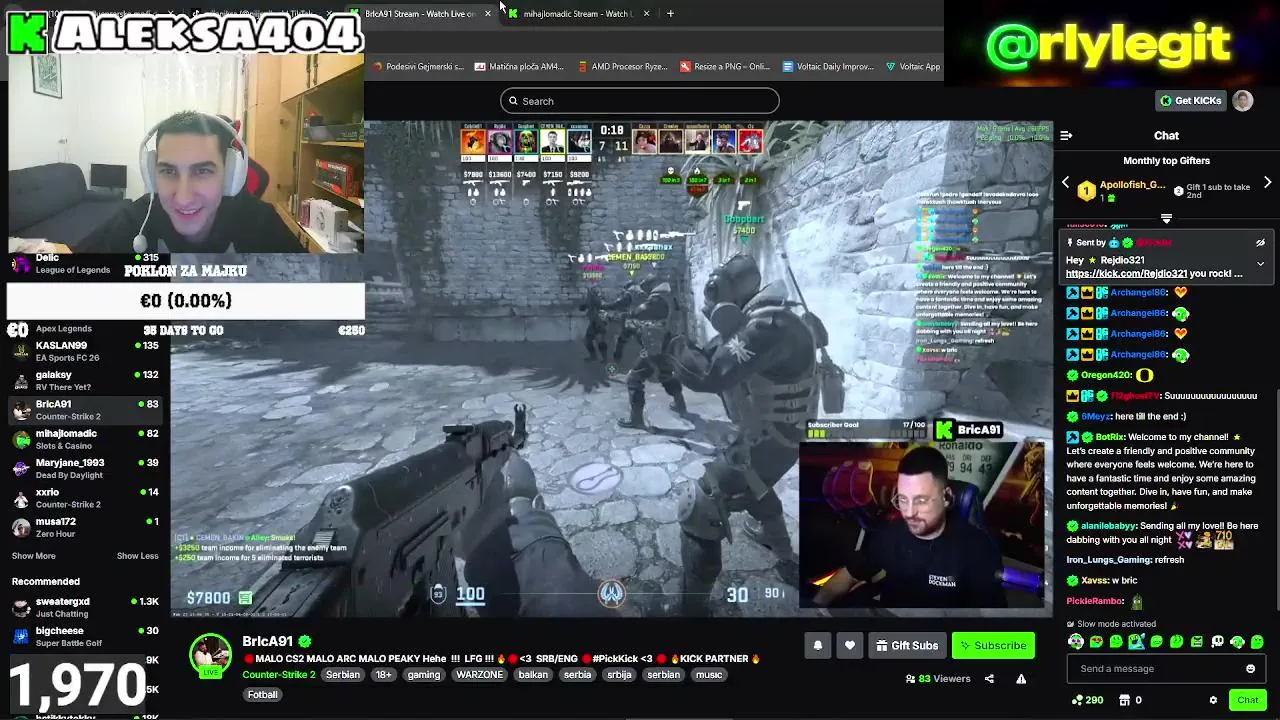Click the Serbian tag

coord(343,675)
